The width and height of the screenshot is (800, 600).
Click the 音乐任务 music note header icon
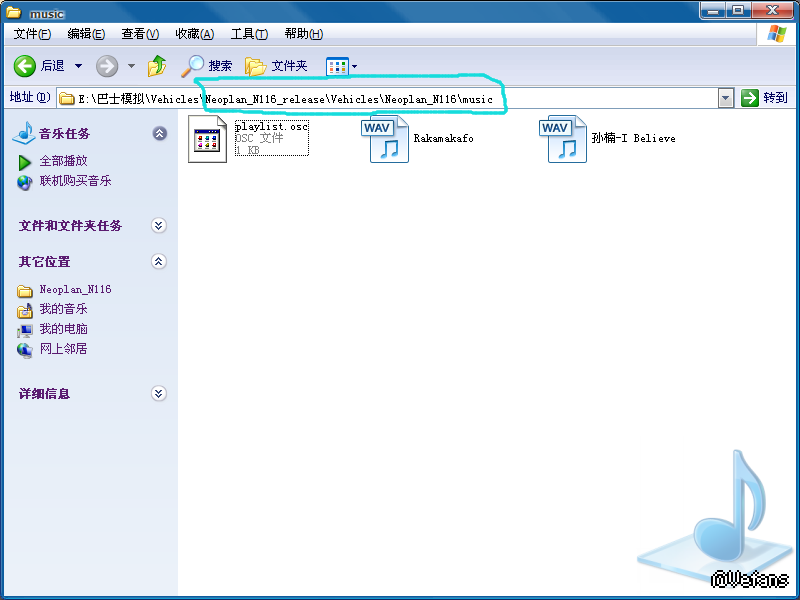coord(23,133)
